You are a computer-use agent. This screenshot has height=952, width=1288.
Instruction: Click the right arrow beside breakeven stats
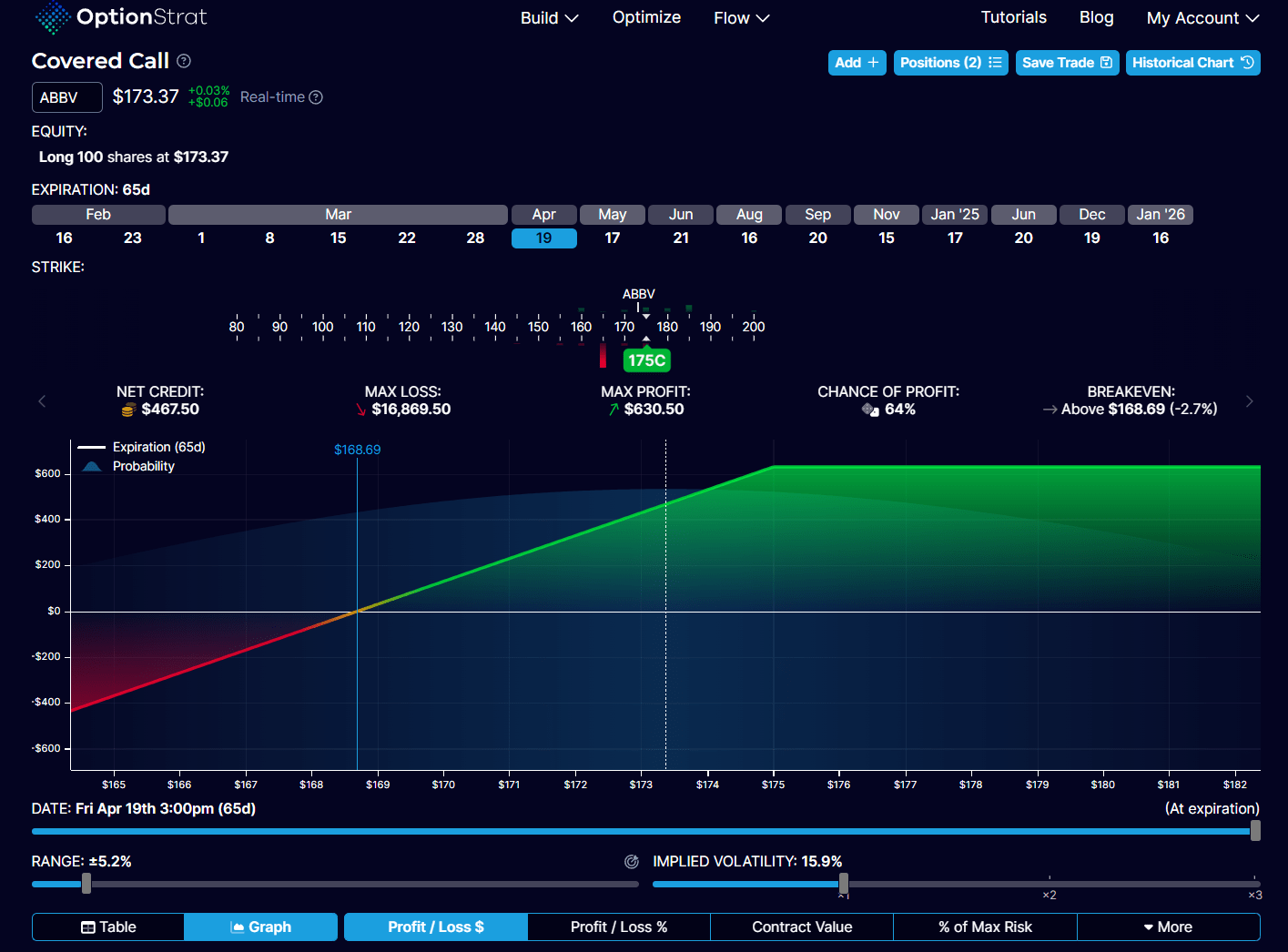pos(1250,401)
